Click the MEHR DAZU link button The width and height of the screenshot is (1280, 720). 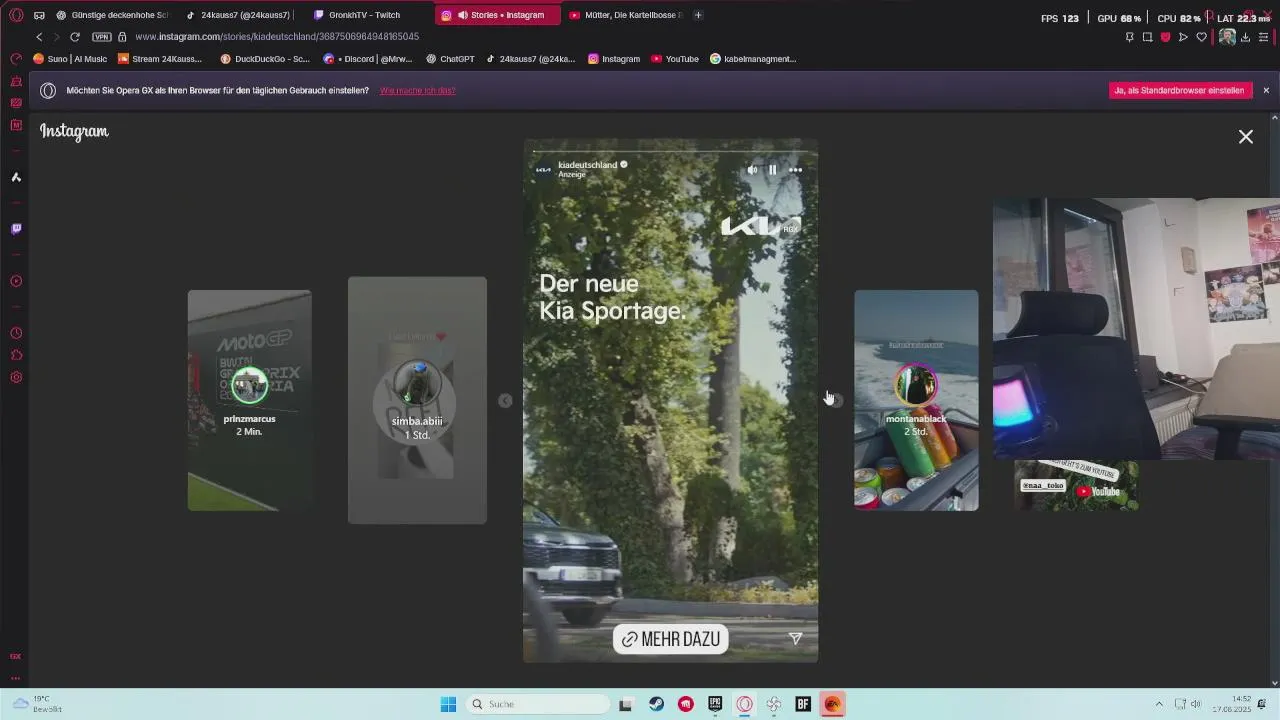click(670, 639)
